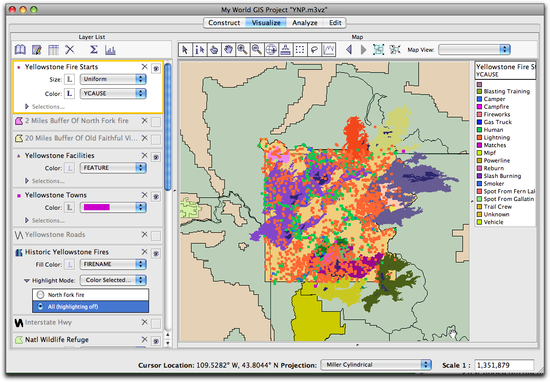Viewport: 550px width, 382px height.
Task: Select the pan hand tool
Action: pyautogui.click(x=228, y=49)
